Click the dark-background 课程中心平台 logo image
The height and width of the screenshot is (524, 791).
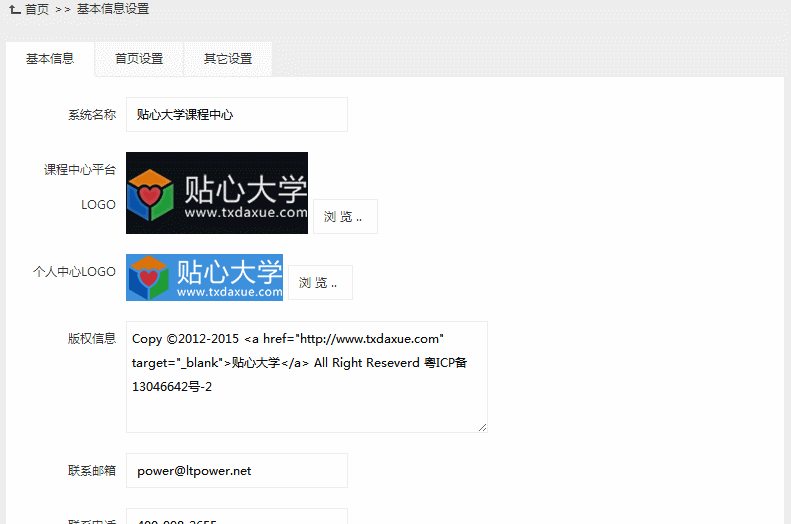pyautogui.click(x=216, y=193)
